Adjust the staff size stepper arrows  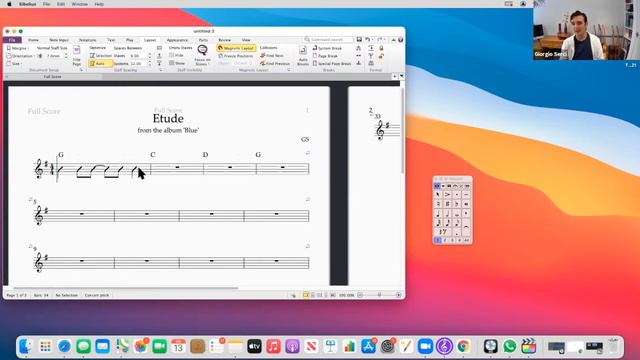[x=66, y=56]
